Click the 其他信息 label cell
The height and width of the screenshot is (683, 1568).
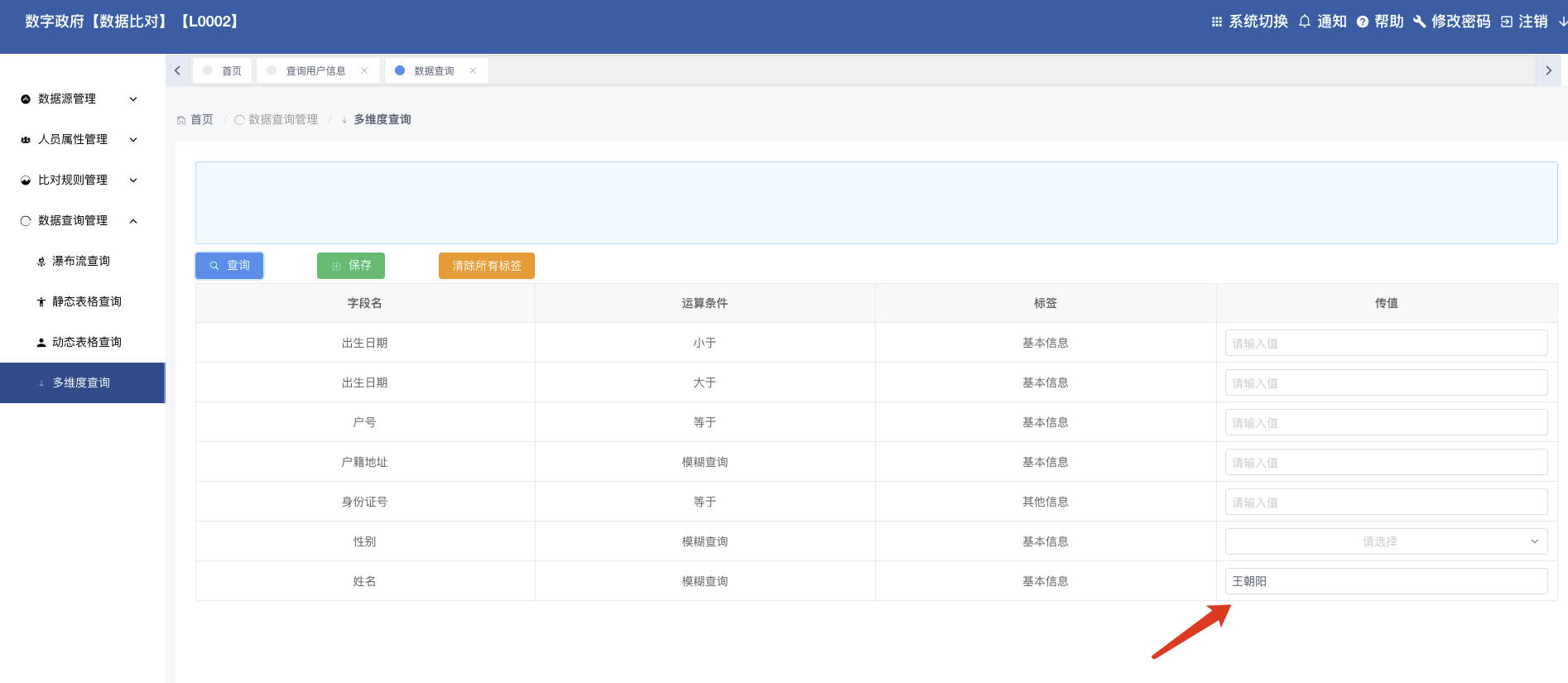(1046, 502)
